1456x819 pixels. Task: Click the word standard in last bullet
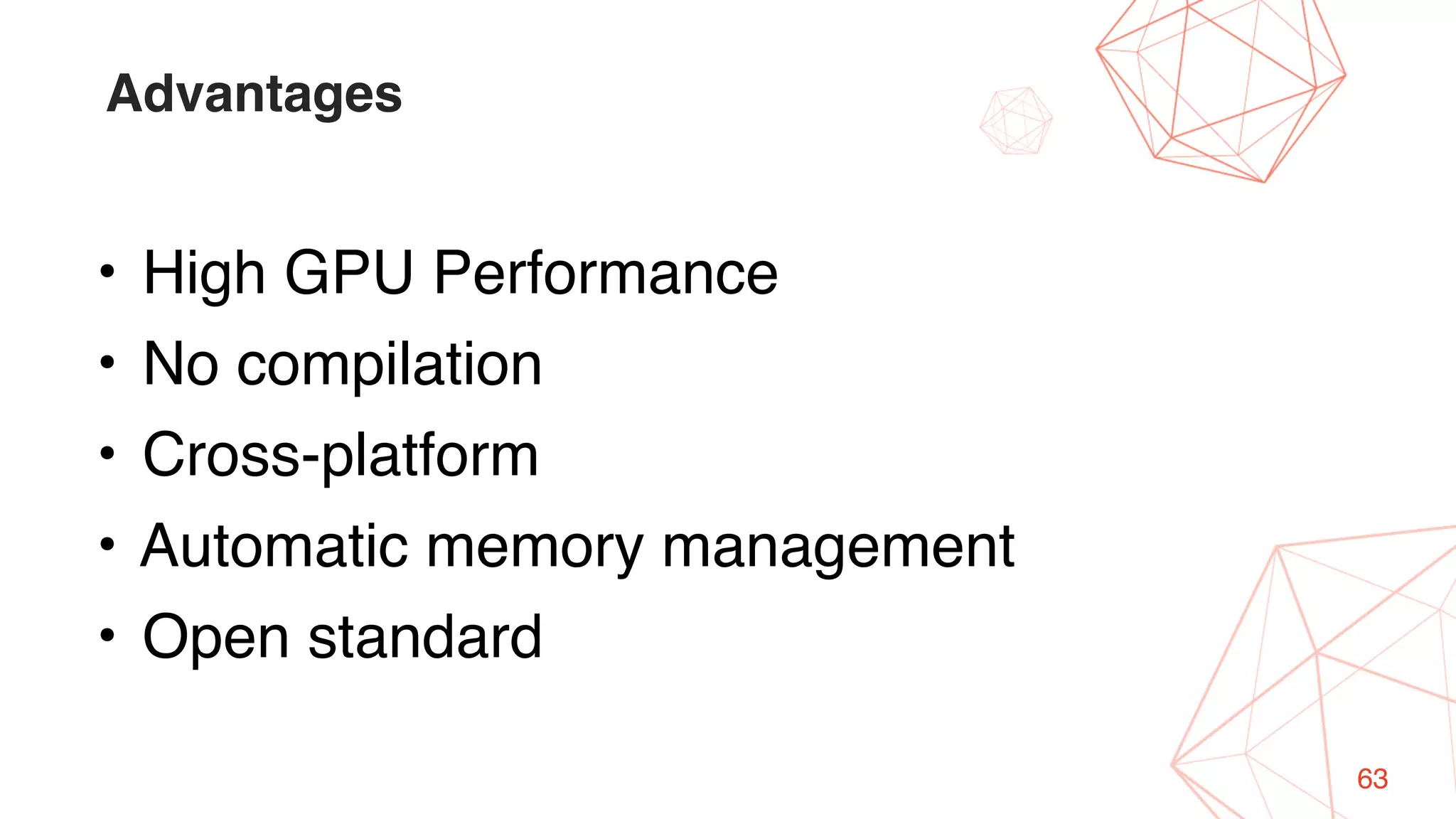click(424, 637)
